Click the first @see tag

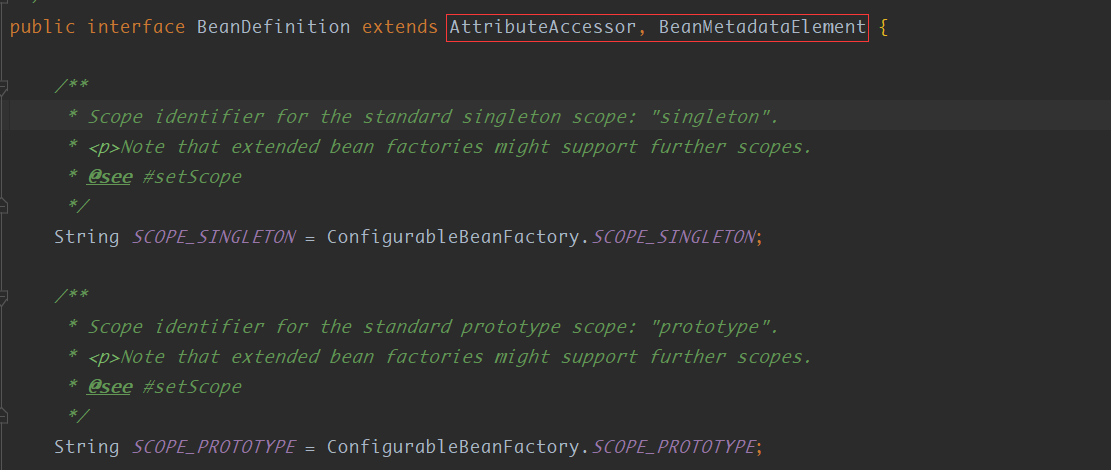(109, 177)
